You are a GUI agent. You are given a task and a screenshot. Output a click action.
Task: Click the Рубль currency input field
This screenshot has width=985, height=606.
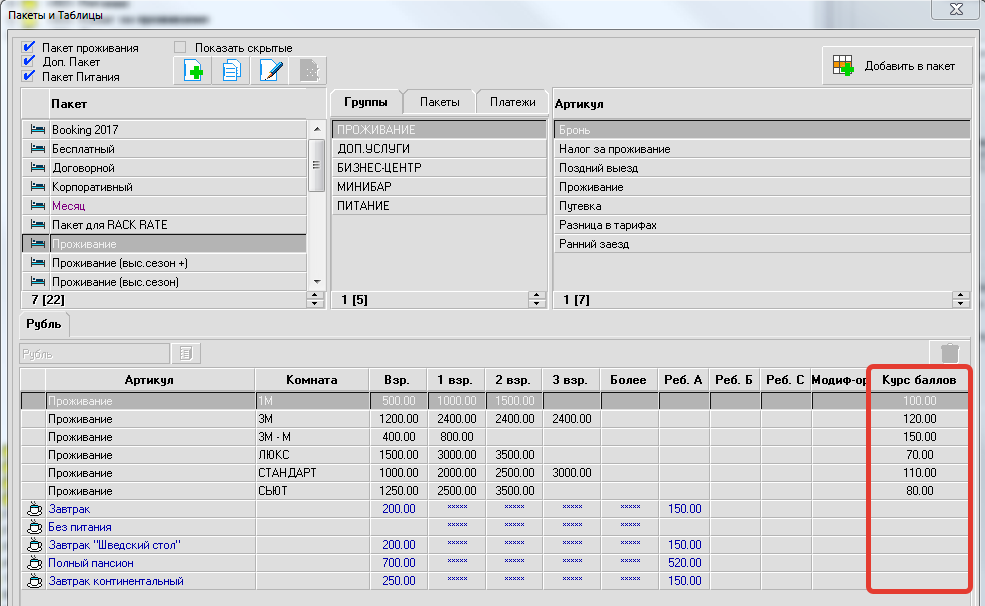pos(93,353)
